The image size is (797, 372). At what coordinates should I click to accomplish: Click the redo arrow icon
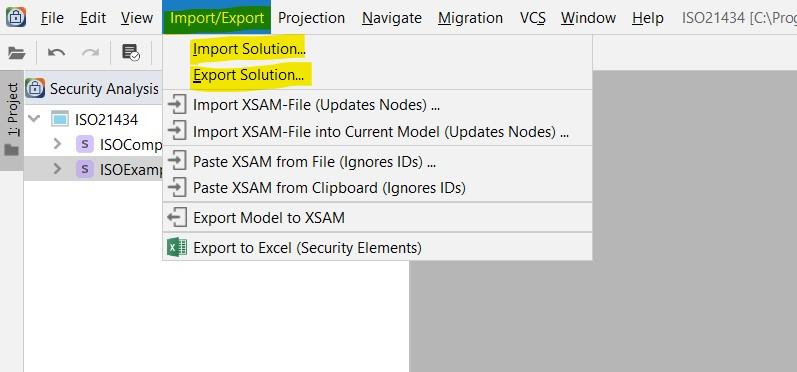pyautogui.click(x=90, y=52)
